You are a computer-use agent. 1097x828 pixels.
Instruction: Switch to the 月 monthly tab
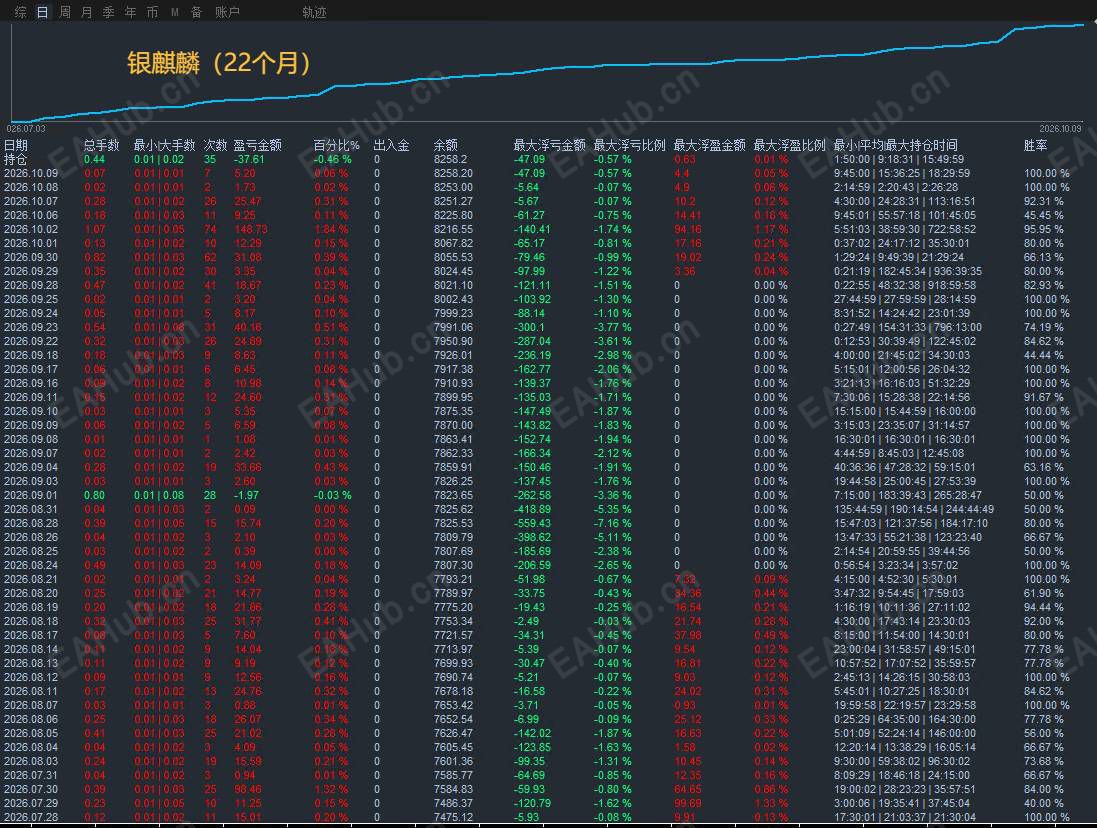(x=87, y=12)
